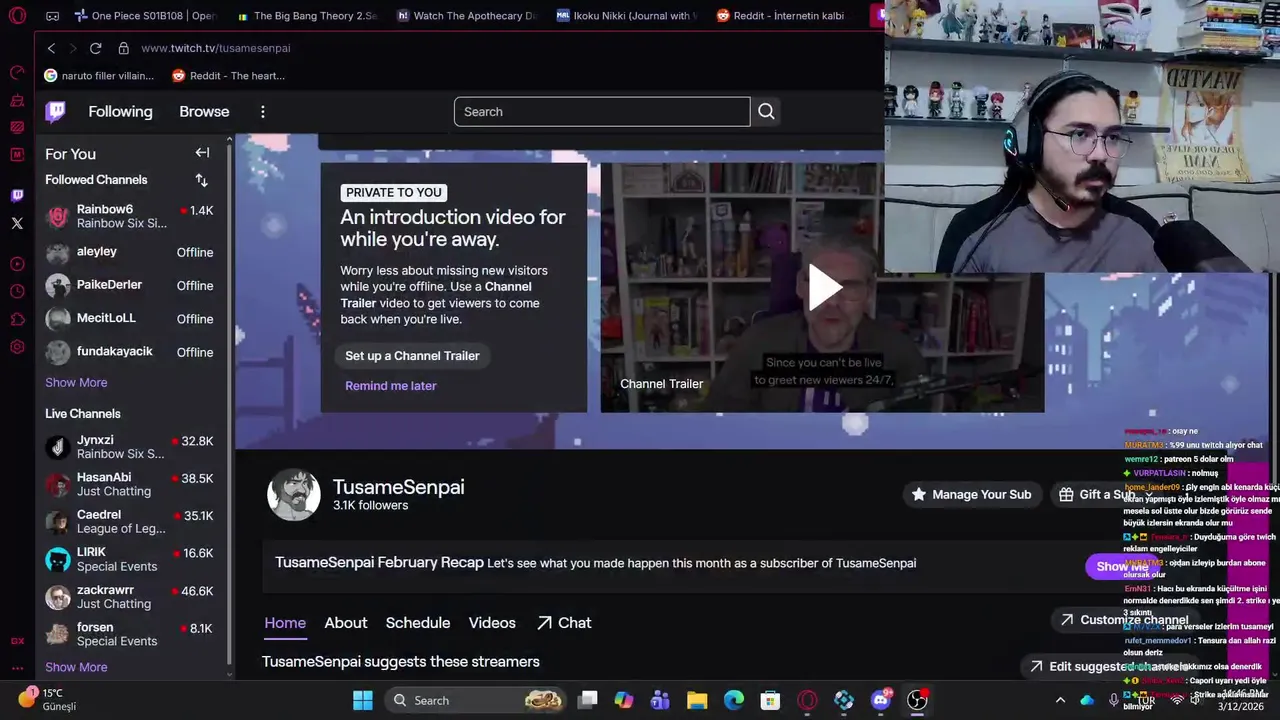Open Windows Start menu

(x=363, y=700)
